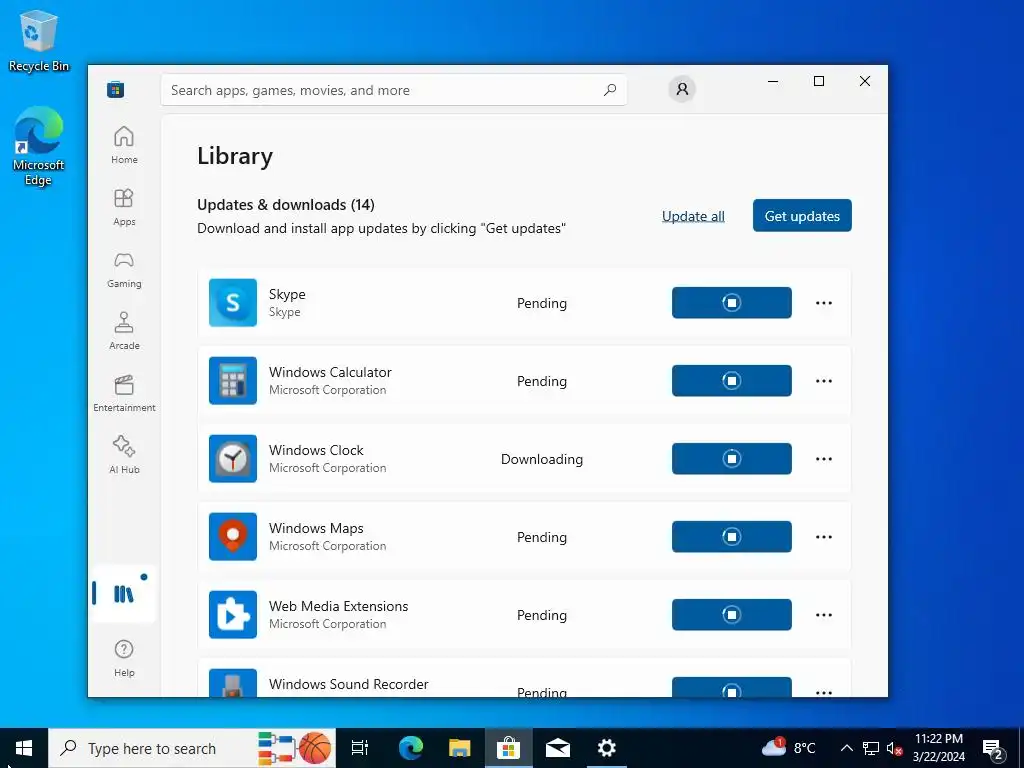The width and height of the screenshot is (1024, 768).
Task: Click the Downloading status for Windows Clock
Action: [541, 459]
